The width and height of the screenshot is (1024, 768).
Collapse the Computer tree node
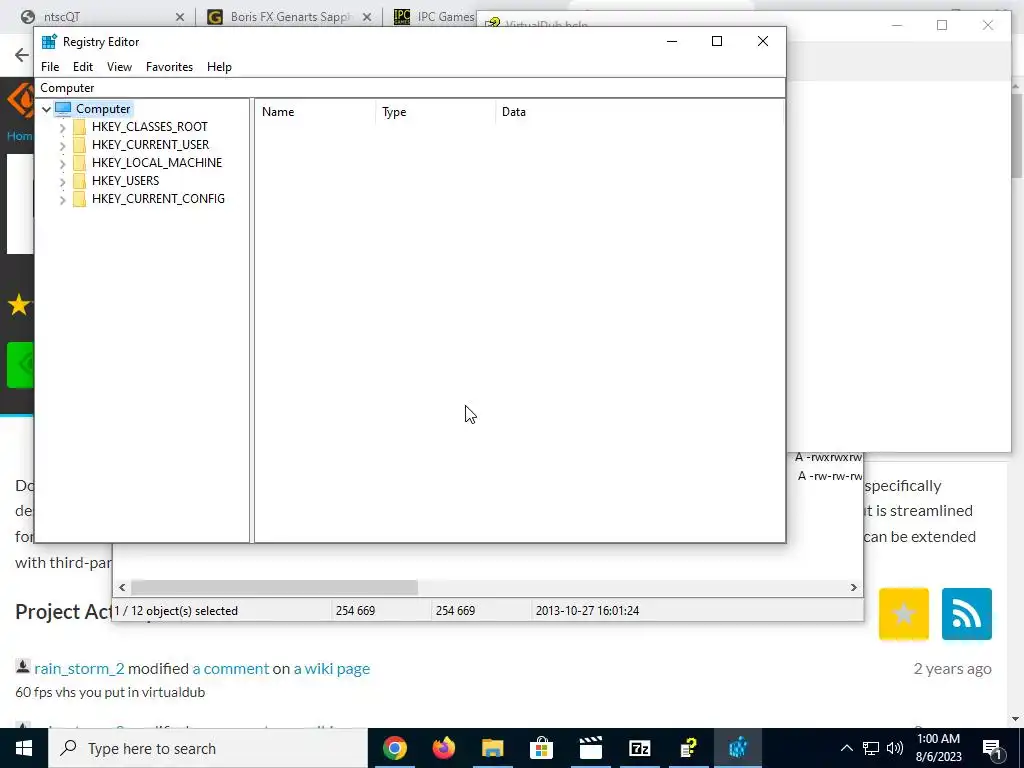(x=46, y=109)
